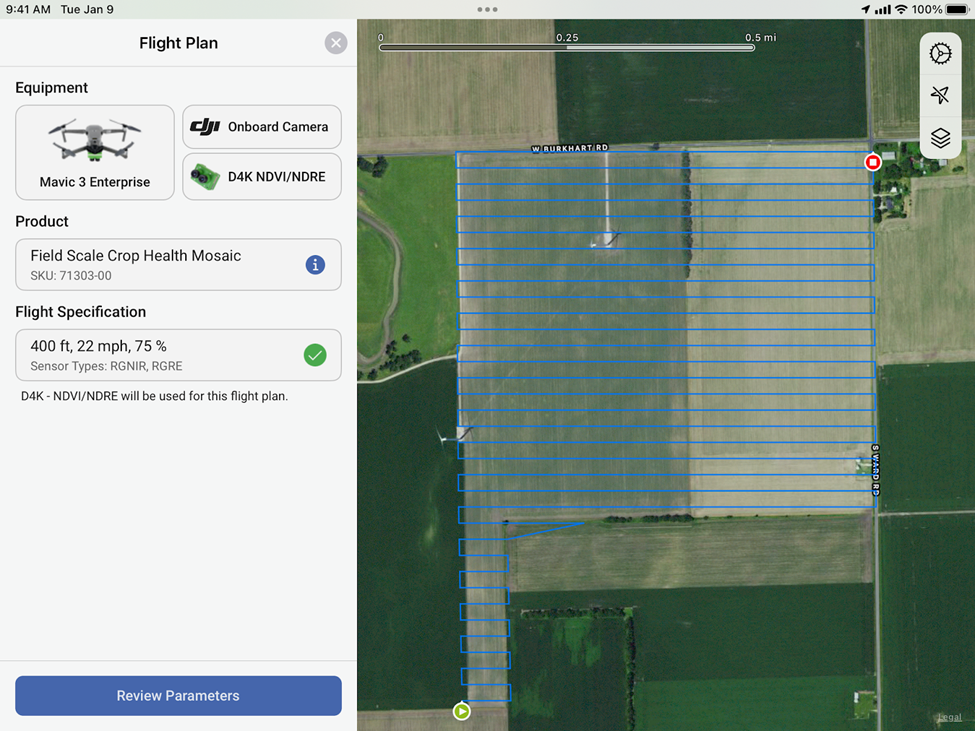975x731 pixels.
Task: Tap the green flight start marker
Action: pyautogui.click(x=461, y=711)
